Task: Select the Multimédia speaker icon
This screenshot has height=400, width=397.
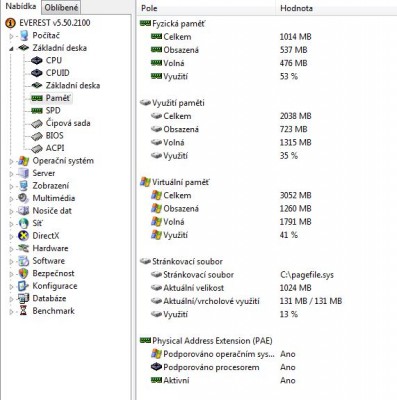Action: point(23,198)
